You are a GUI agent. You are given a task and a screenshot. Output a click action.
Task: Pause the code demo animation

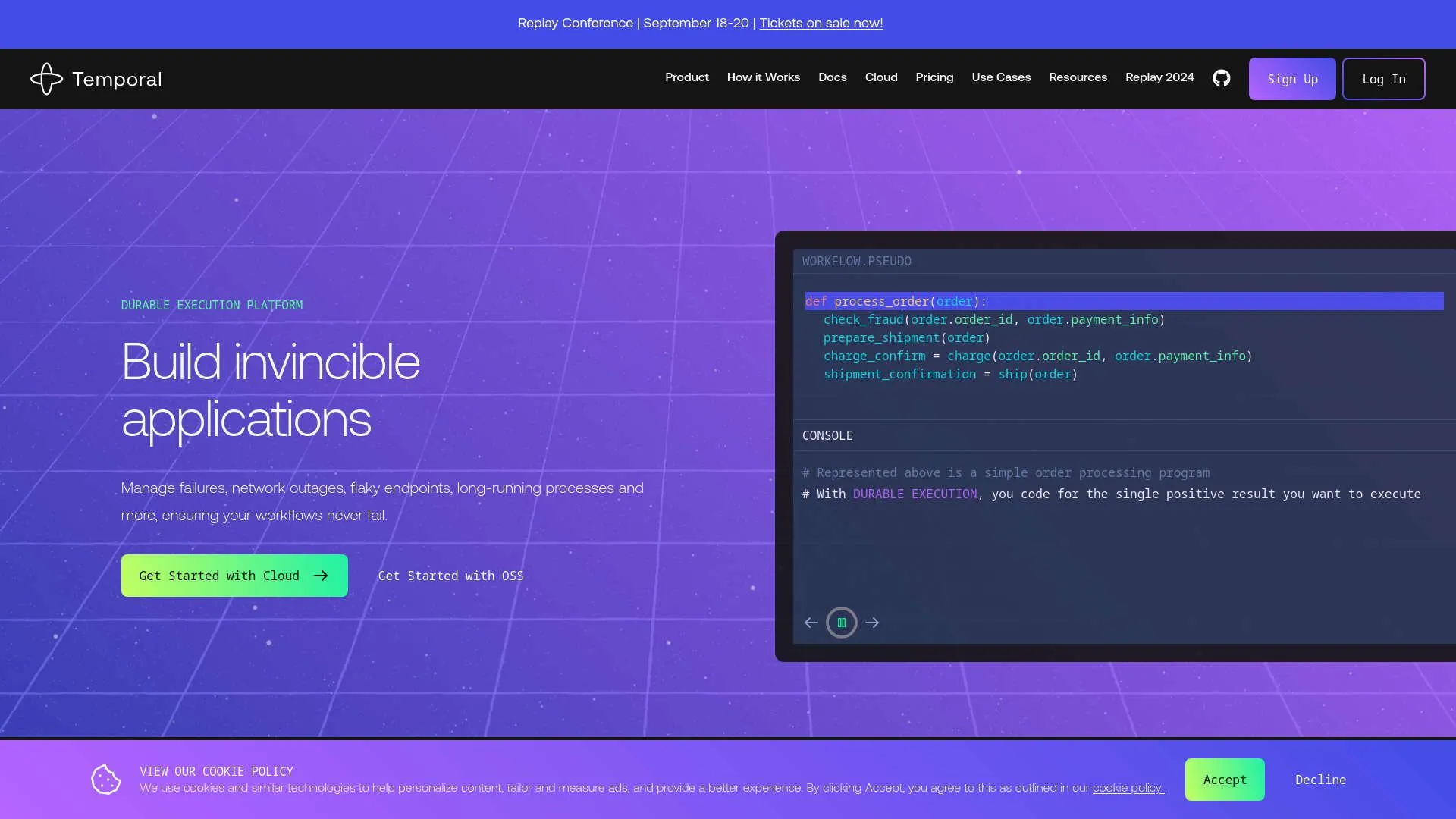coord(841,623)
